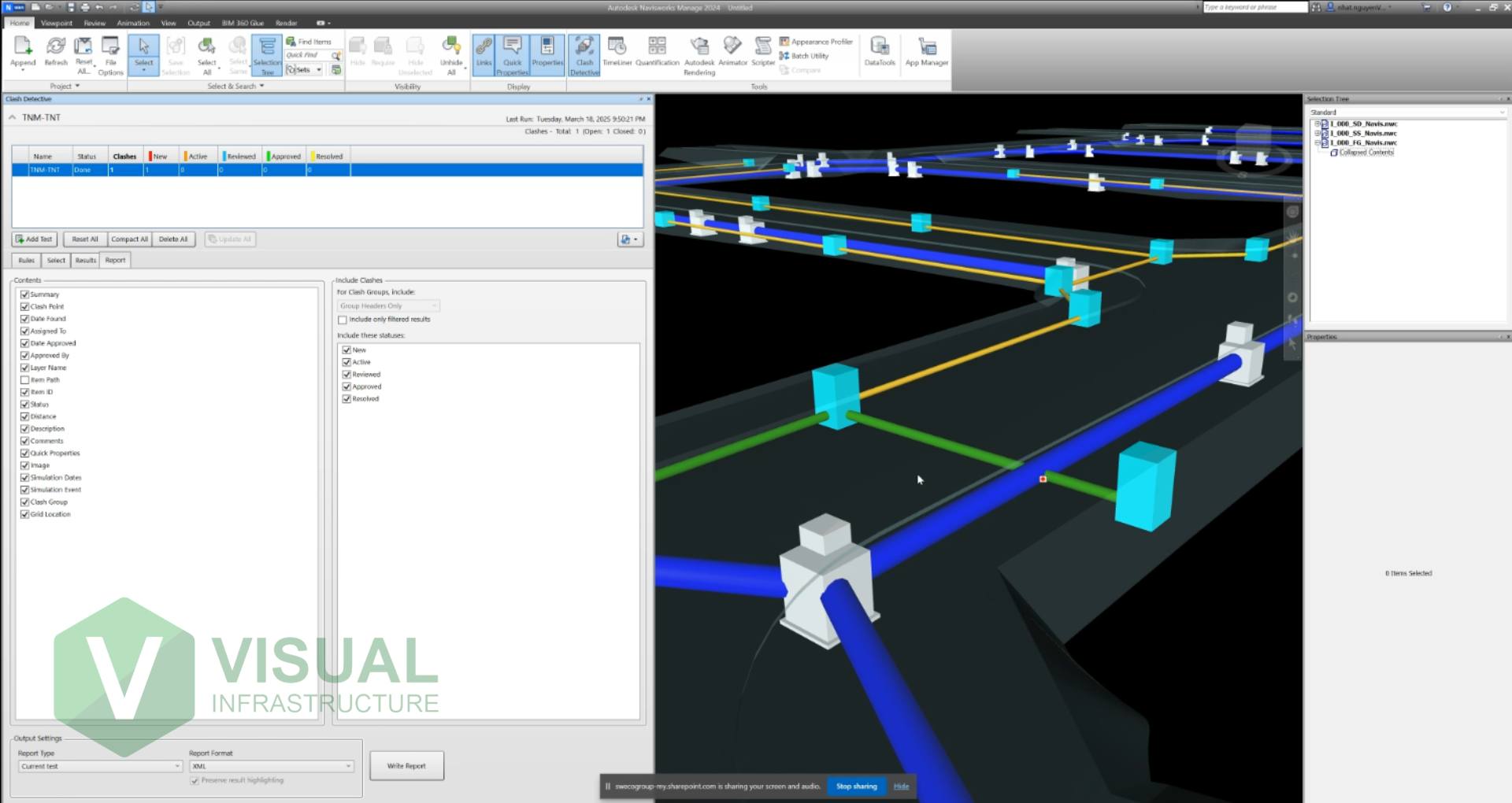Open the Report Type dropdown

point(100,767)
